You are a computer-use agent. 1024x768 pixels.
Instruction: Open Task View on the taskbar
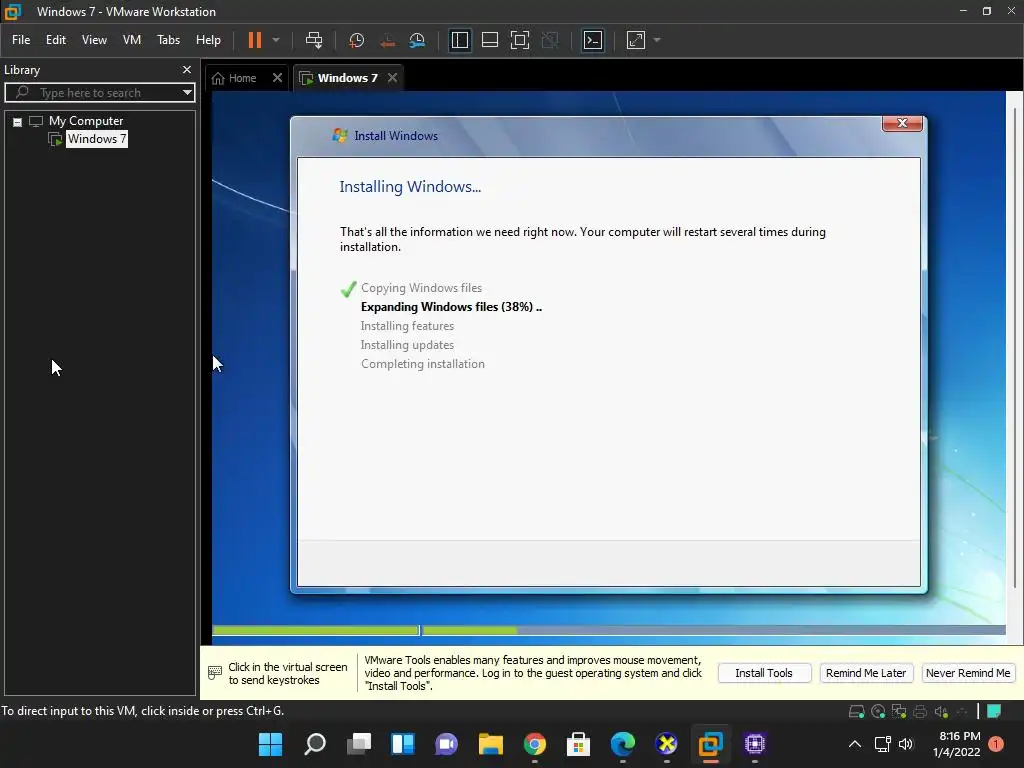pyautogui.click(x=359, y=744)
